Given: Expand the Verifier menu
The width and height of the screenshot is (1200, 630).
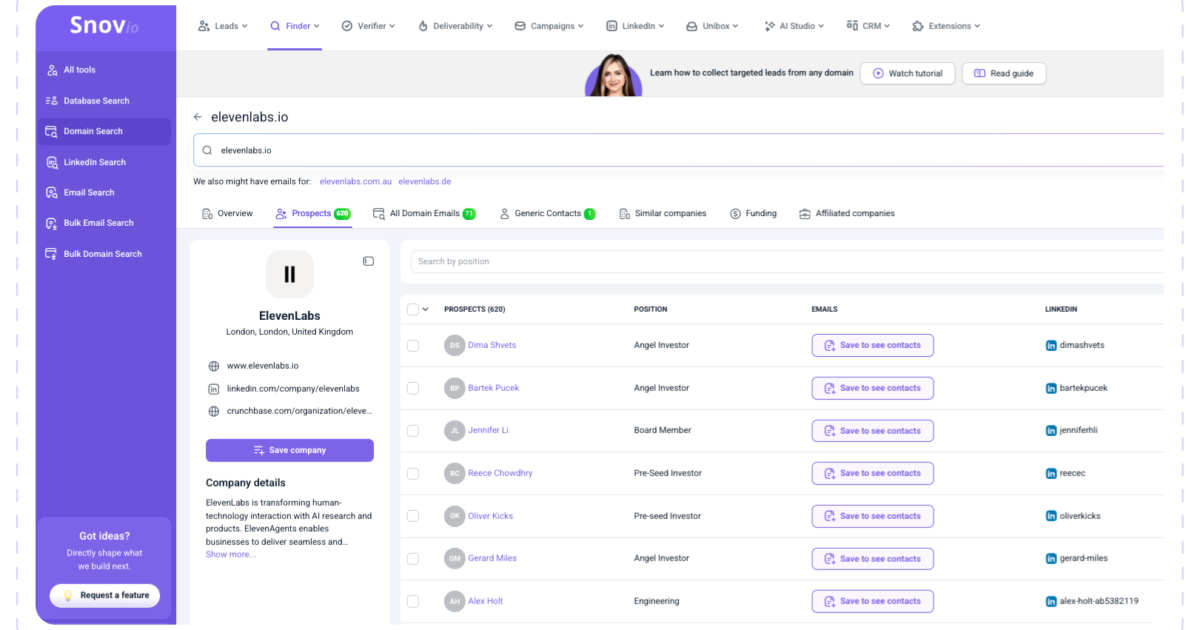Looking at the screenshot, I should point(368,26).
